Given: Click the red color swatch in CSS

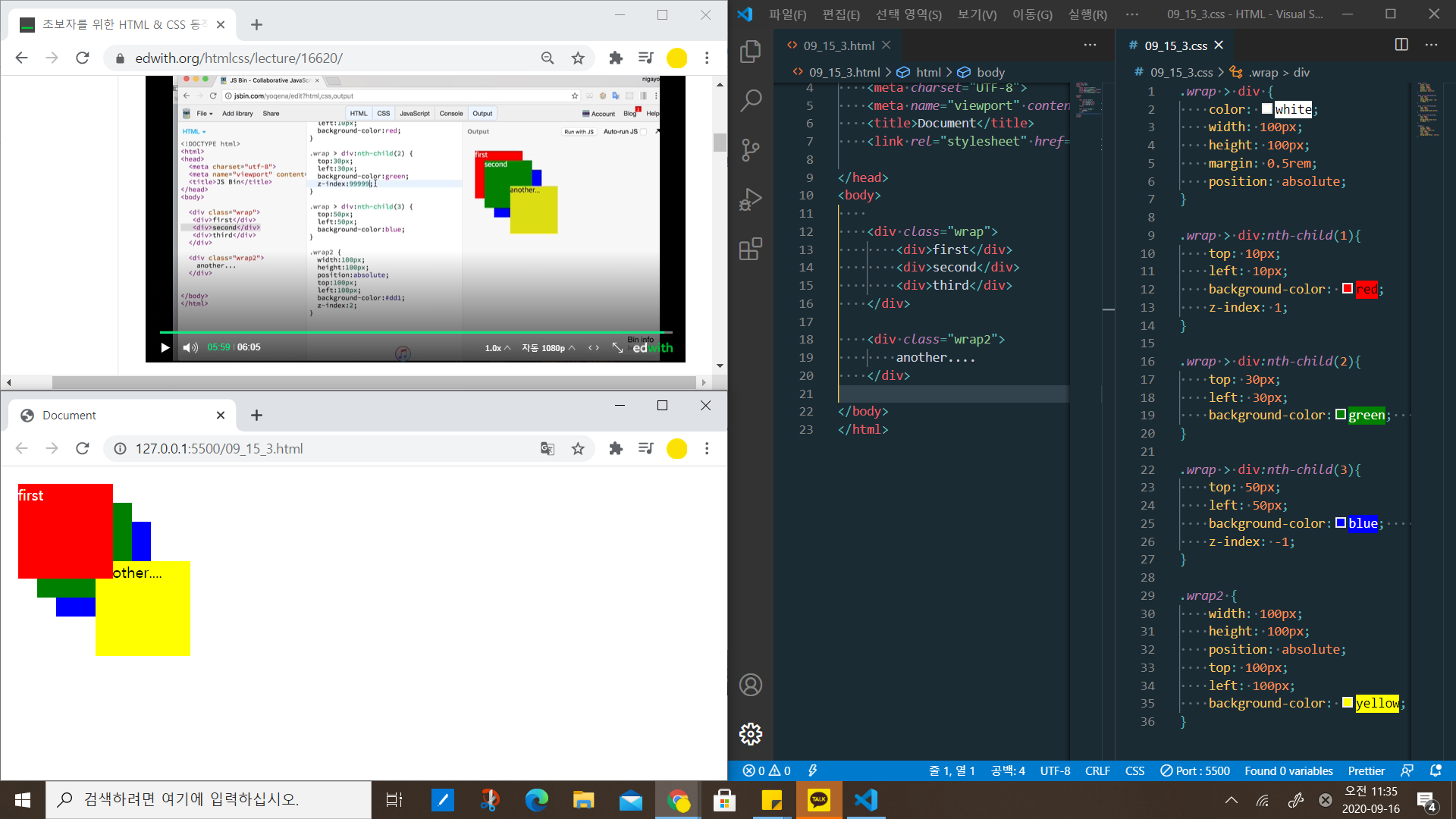Looking at the screenshot, I should (1347, 289).
